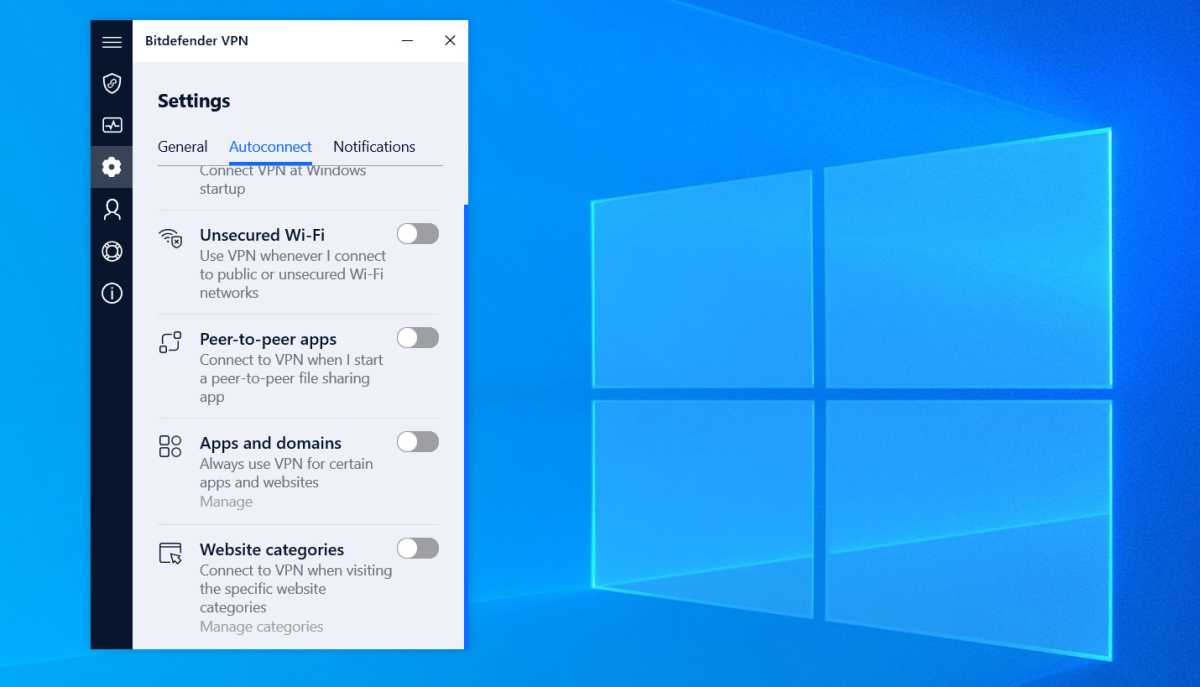Click the Manage categories link

click(x=261, y=627)
